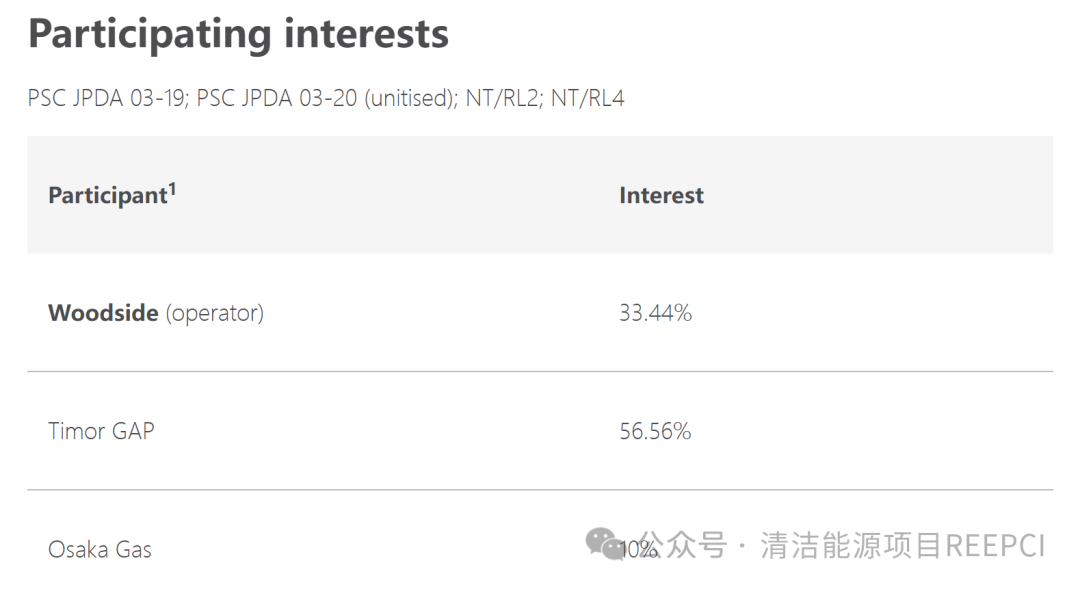Click the Interest column header
Image resolution: width=1080 pixels, height=589 pixels.
tap(661, 196)
